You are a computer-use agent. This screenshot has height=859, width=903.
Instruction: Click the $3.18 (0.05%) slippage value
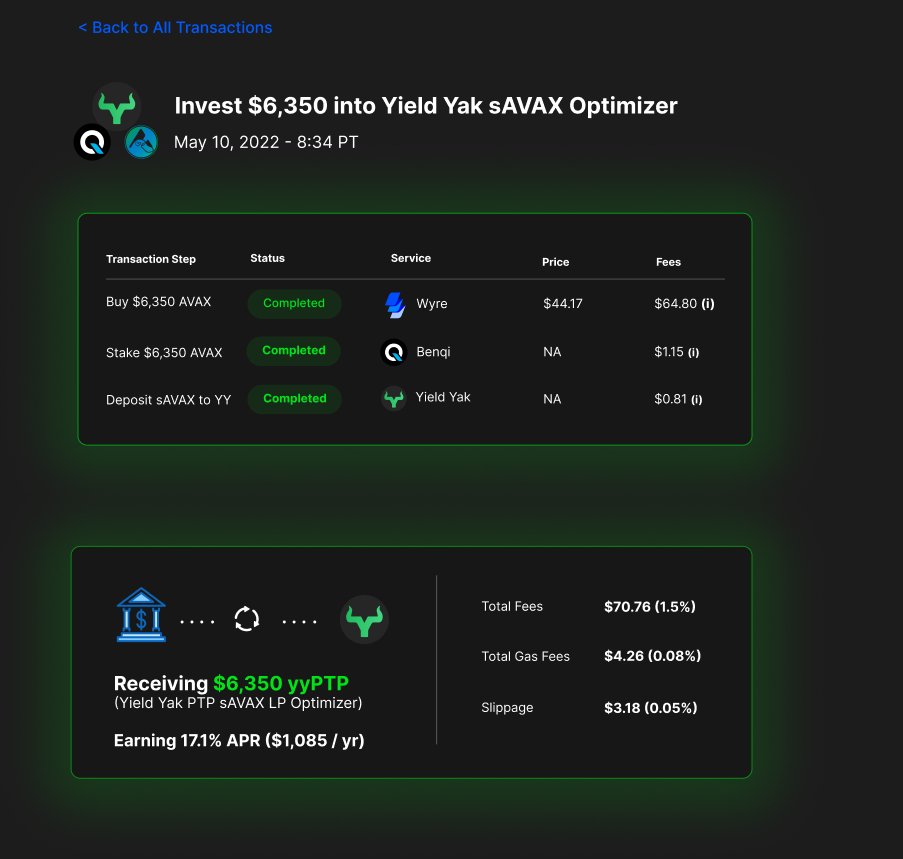[651, 708]
